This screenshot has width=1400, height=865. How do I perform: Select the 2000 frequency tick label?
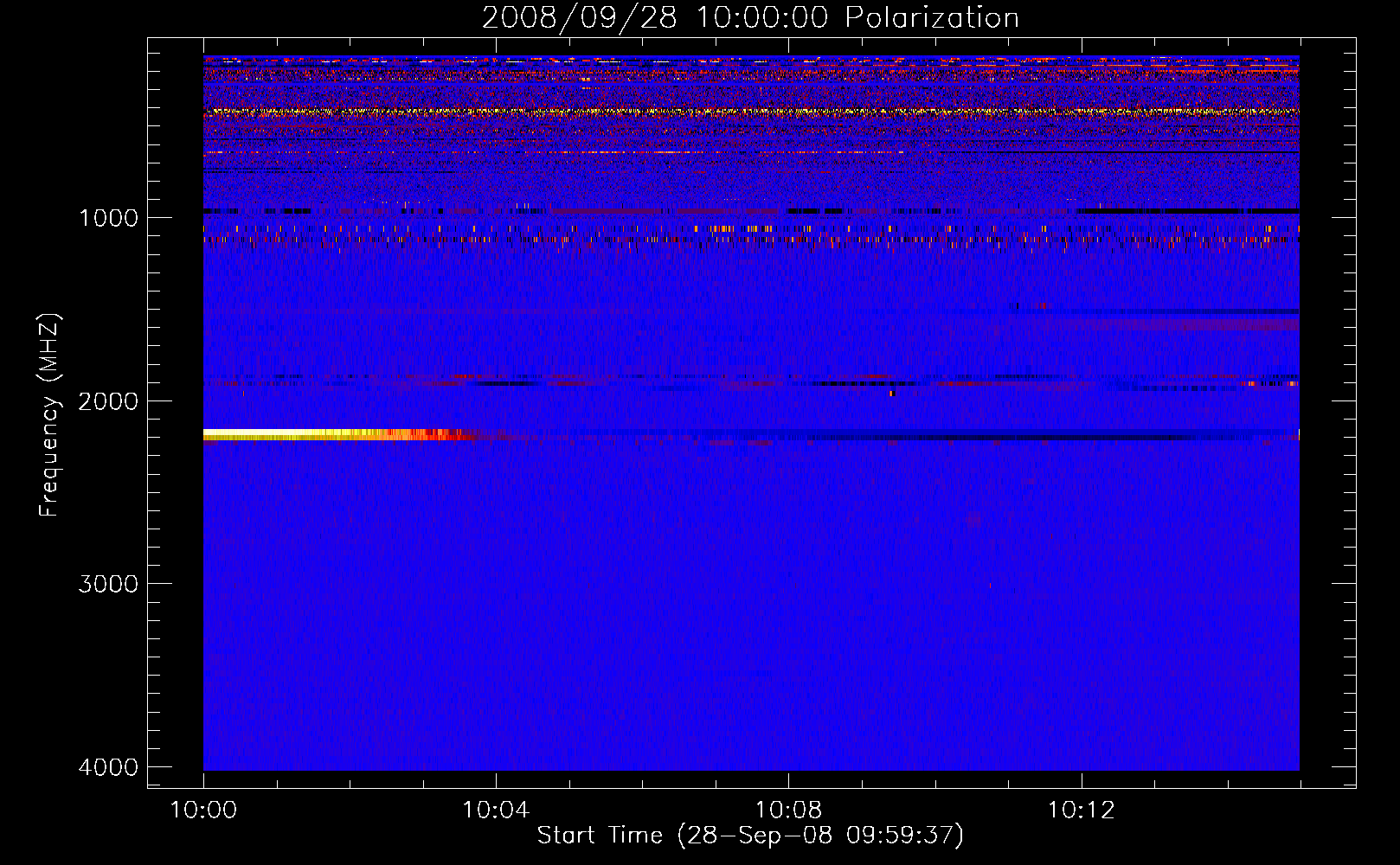108,401
